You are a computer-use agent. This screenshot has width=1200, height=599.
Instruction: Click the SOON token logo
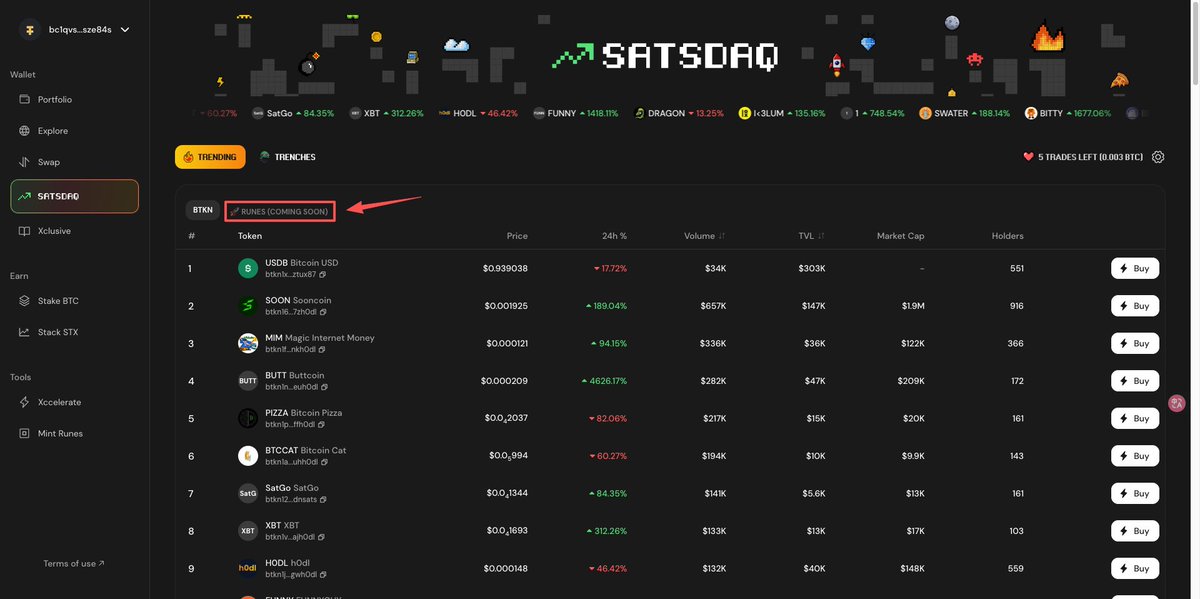point(248,306)
